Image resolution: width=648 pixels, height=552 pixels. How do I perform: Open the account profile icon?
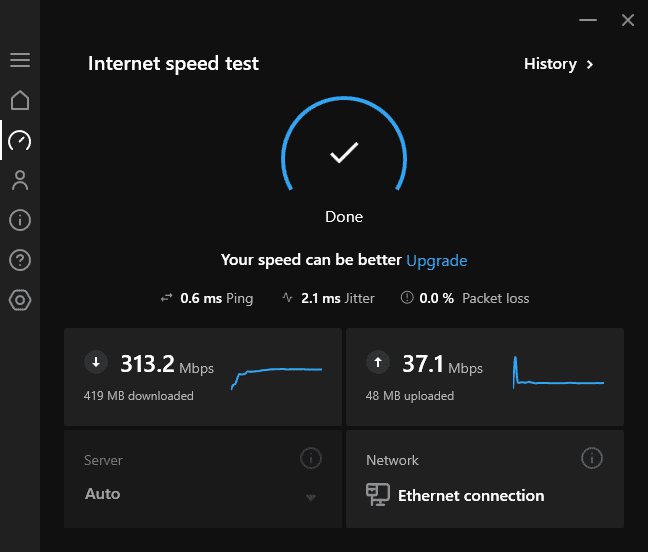tap(20, 180)
